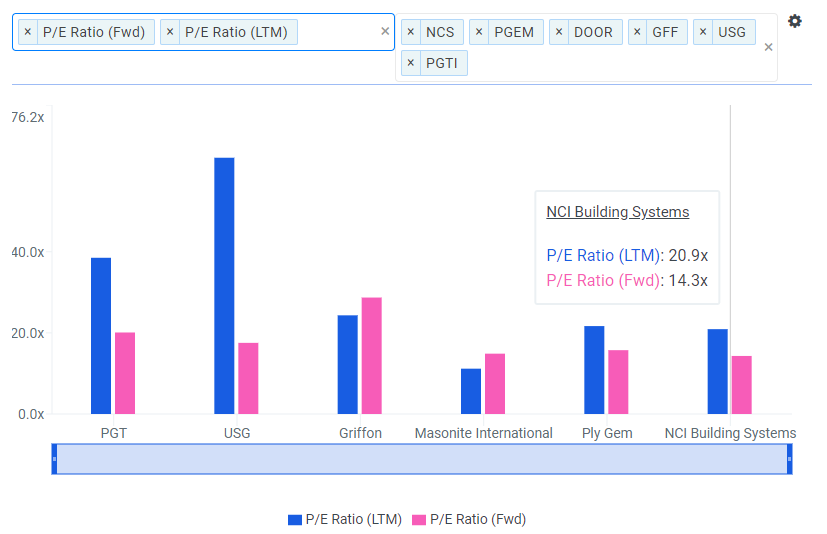This screenshot has width=827, height=534.
Task: Select Griffon blue LTM bar
Action: (348, 365)
